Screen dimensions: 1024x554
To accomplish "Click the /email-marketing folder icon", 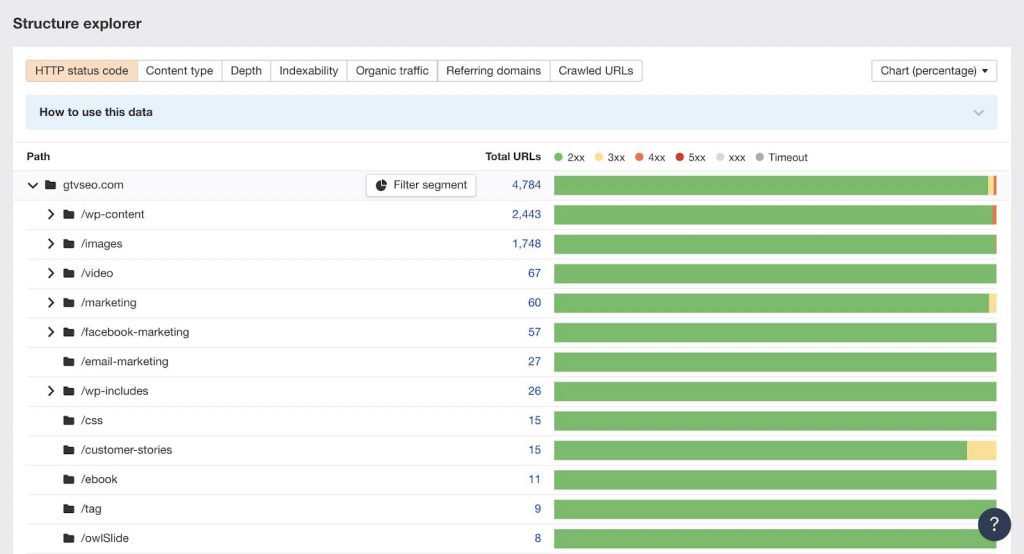I will [x=69, y=362].
